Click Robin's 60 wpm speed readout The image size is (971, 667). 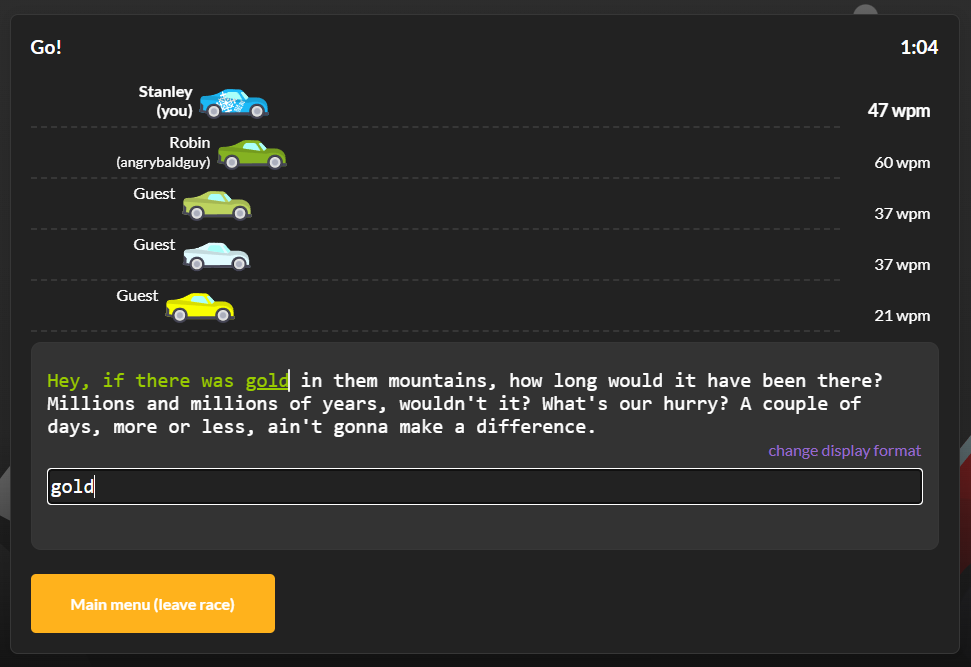901,162
